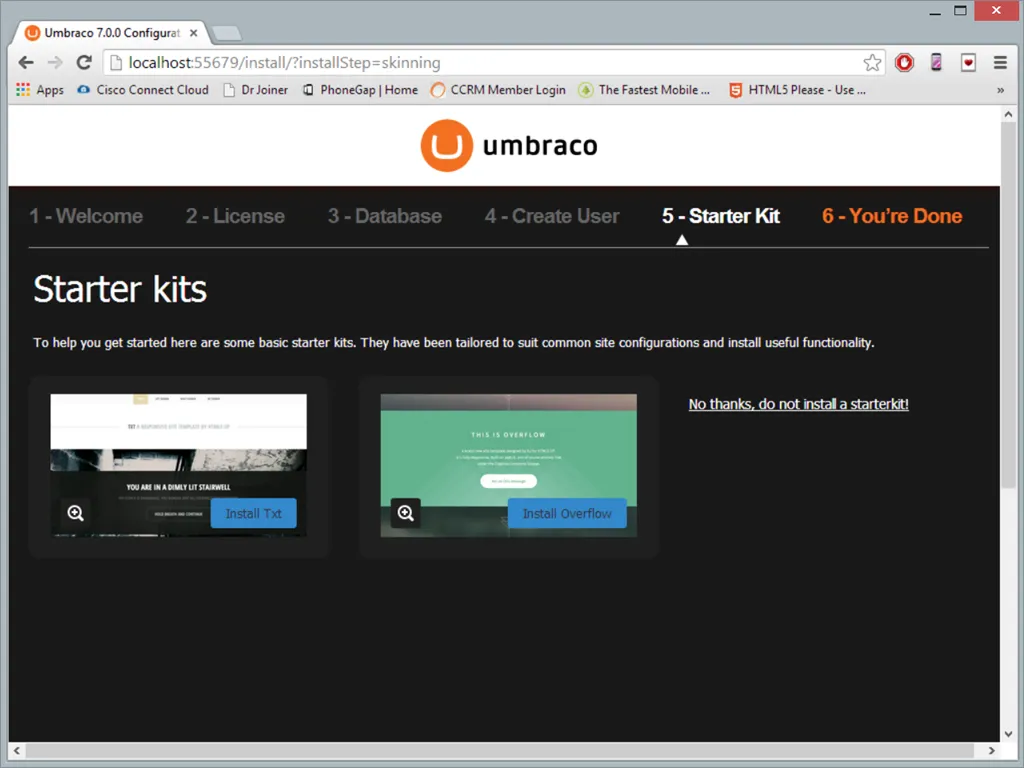Image resolution: width=1024 pixels, height=768 pixels.
Task: Install the Txt starter kit
Action: 253,513
